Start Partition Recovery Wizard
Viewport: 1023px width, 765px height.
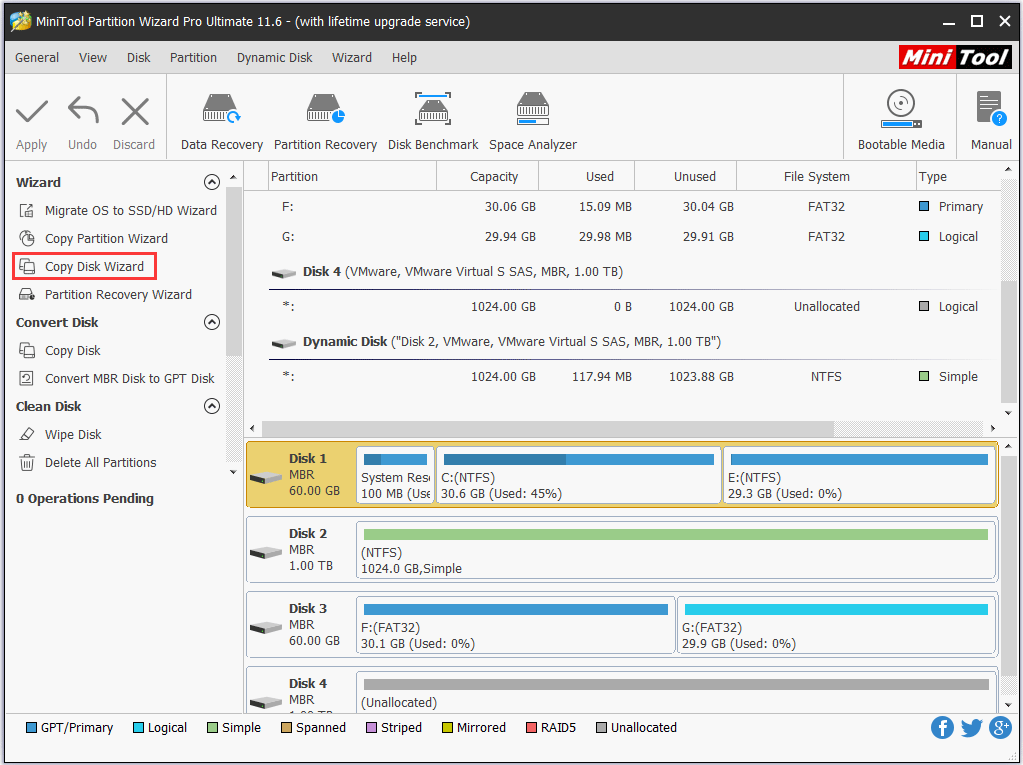[105, 295]
